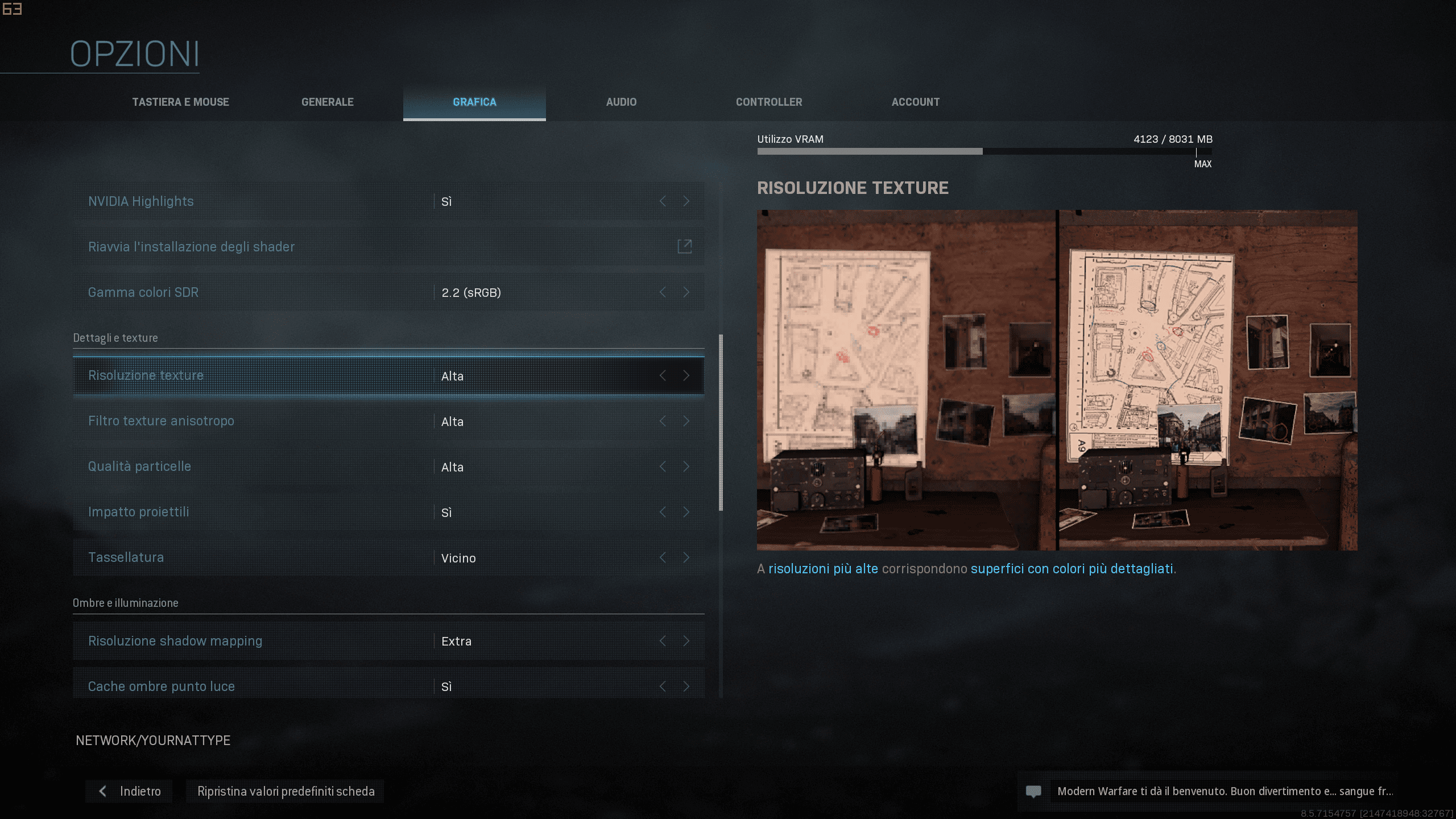Image resolution: width=1456 pixels, height=819 pixels.
Task: Select the AUDIO tab
Action: point(621,101)
